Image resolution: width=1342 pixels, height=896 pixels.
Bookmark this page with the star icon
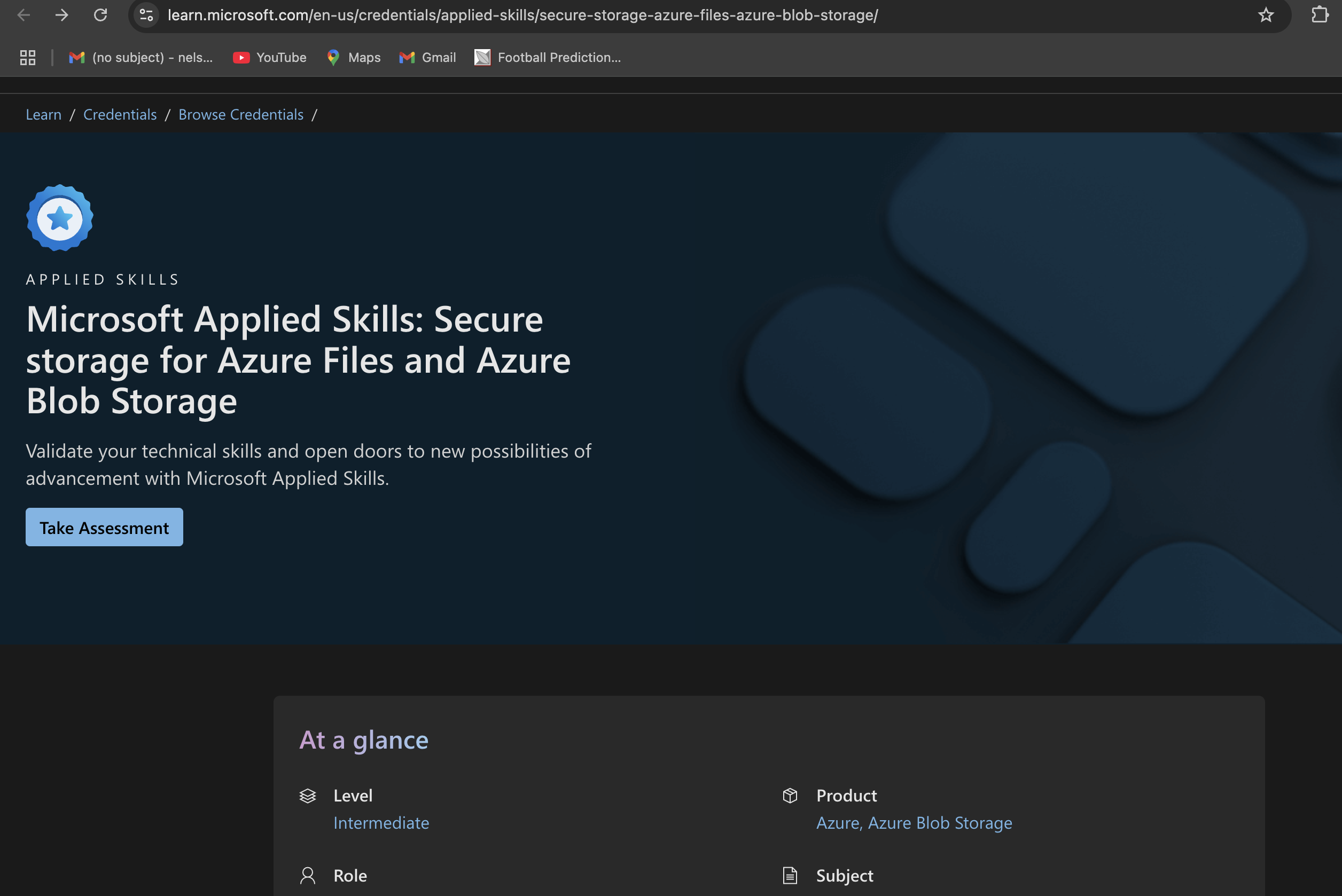click(x=1266, y=15)
